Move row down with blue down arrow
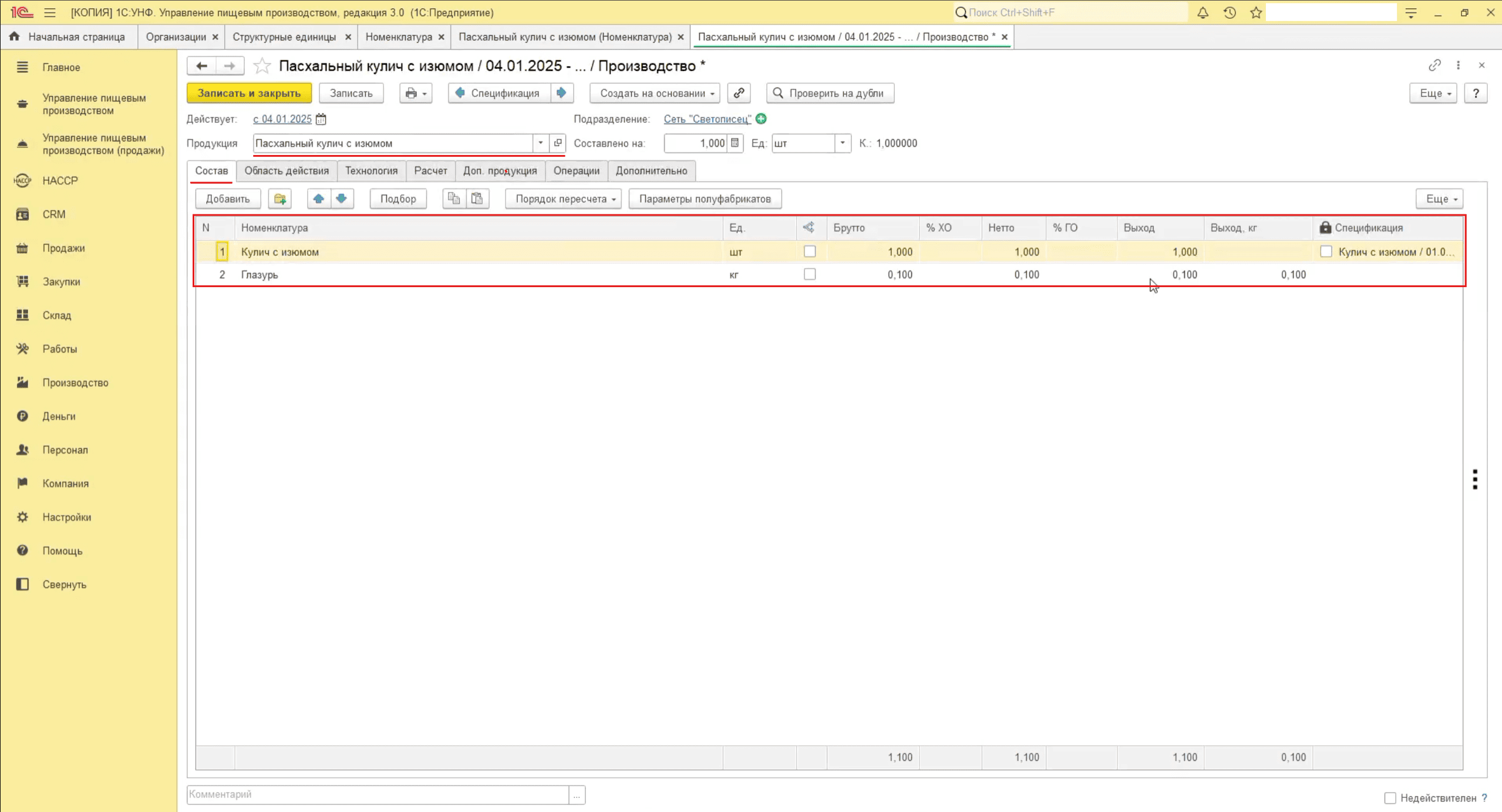This screenshot has height=812, width=1502. [x=342, y=199]
